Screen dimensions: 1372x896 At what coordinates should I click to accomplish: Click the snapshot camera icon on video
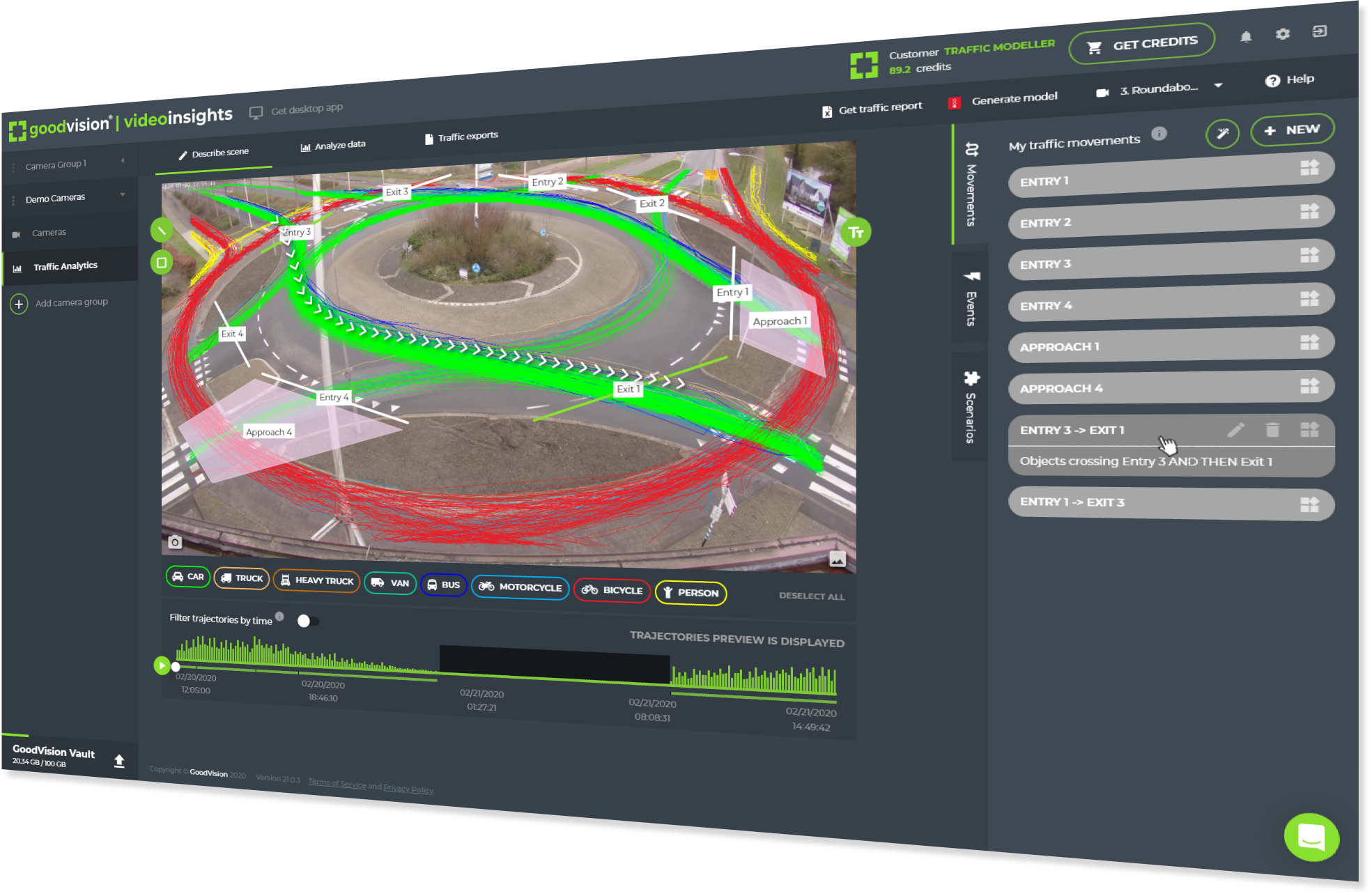click(x=175, y=542)
